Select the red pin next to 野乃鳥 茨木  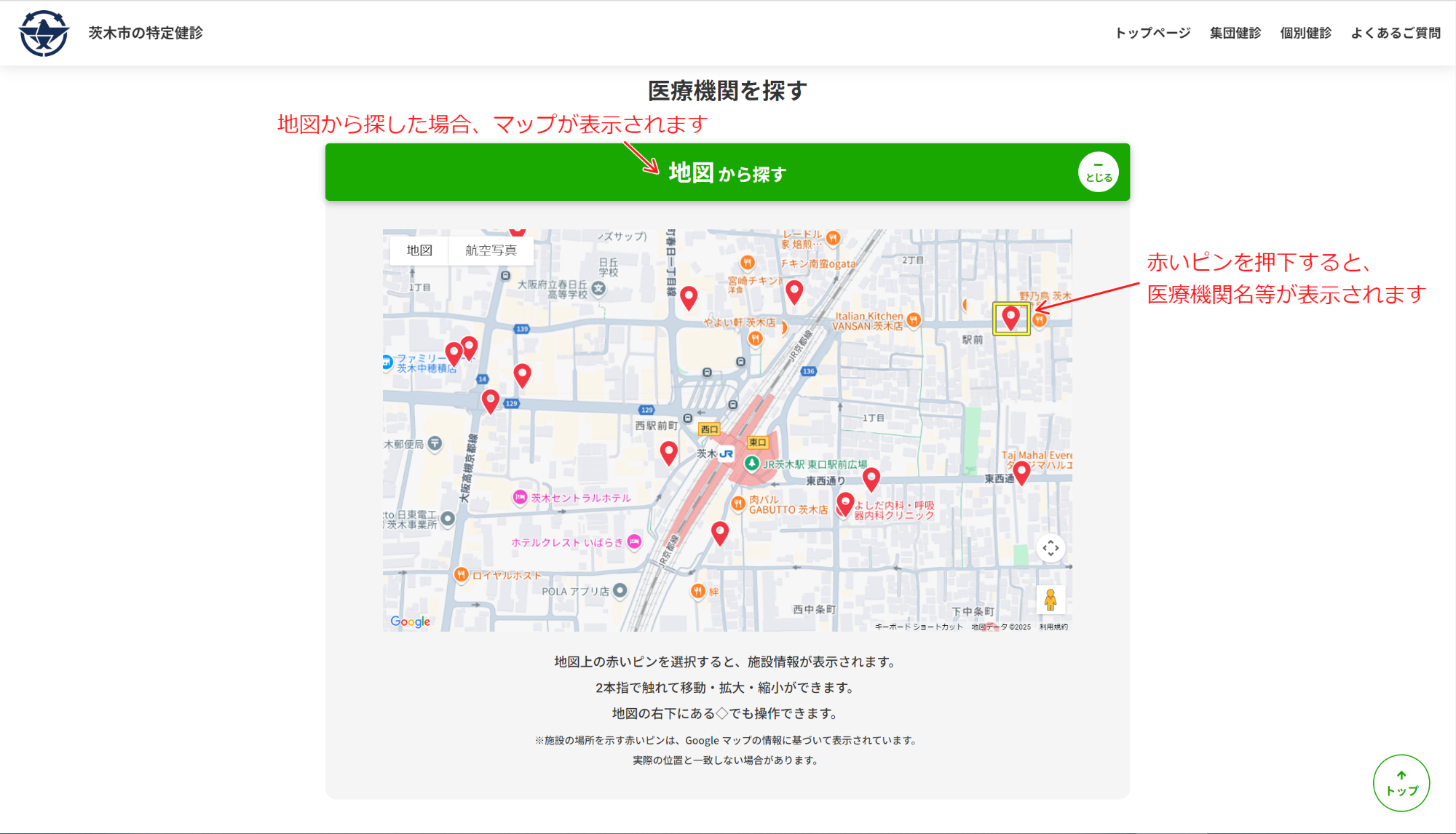(x=1010, y=317)
